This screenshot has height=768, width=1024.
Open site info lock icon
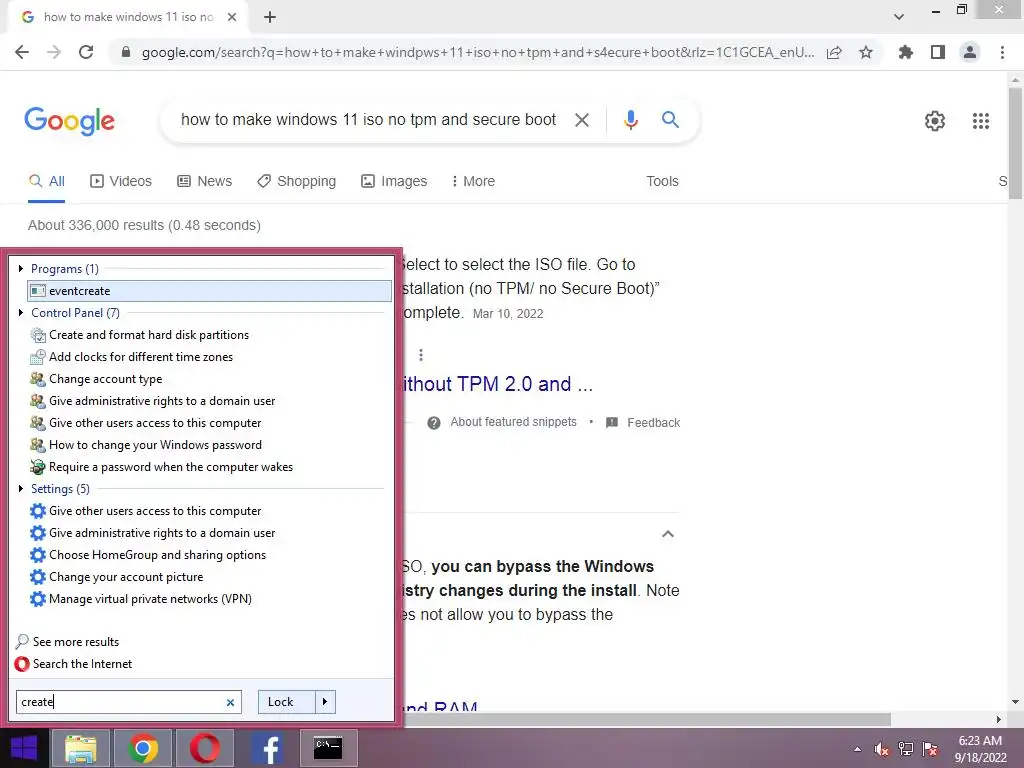(126, 52)
